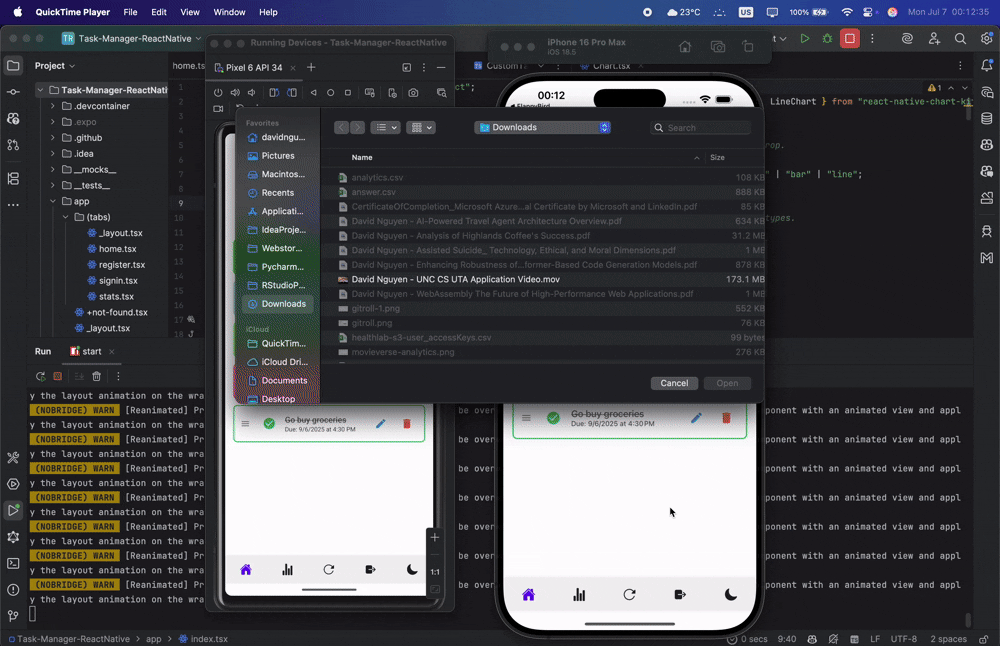Open the IDE settings gear icon
Viewport: 1000px width, 646px height.
click(987, 39)
